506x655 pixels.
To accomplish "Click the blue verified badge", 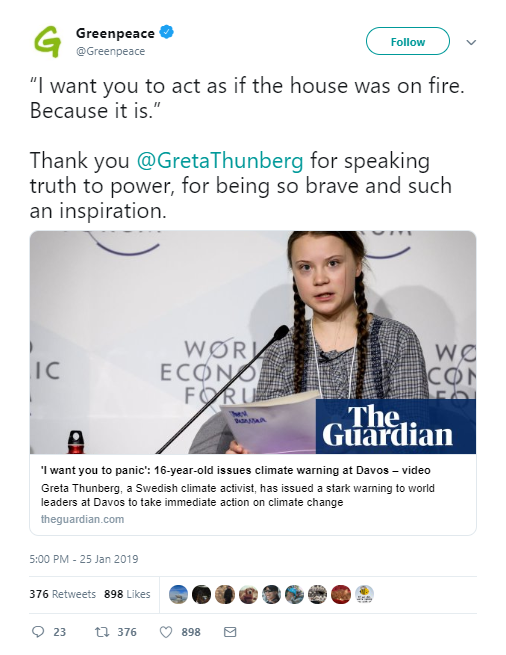I will pos(167,33).
